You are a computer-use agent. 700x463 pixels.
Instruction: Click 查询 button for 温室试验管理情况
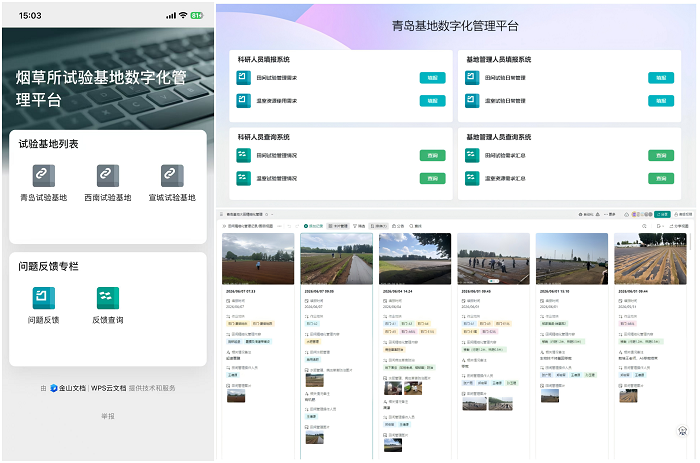(433, 179)
